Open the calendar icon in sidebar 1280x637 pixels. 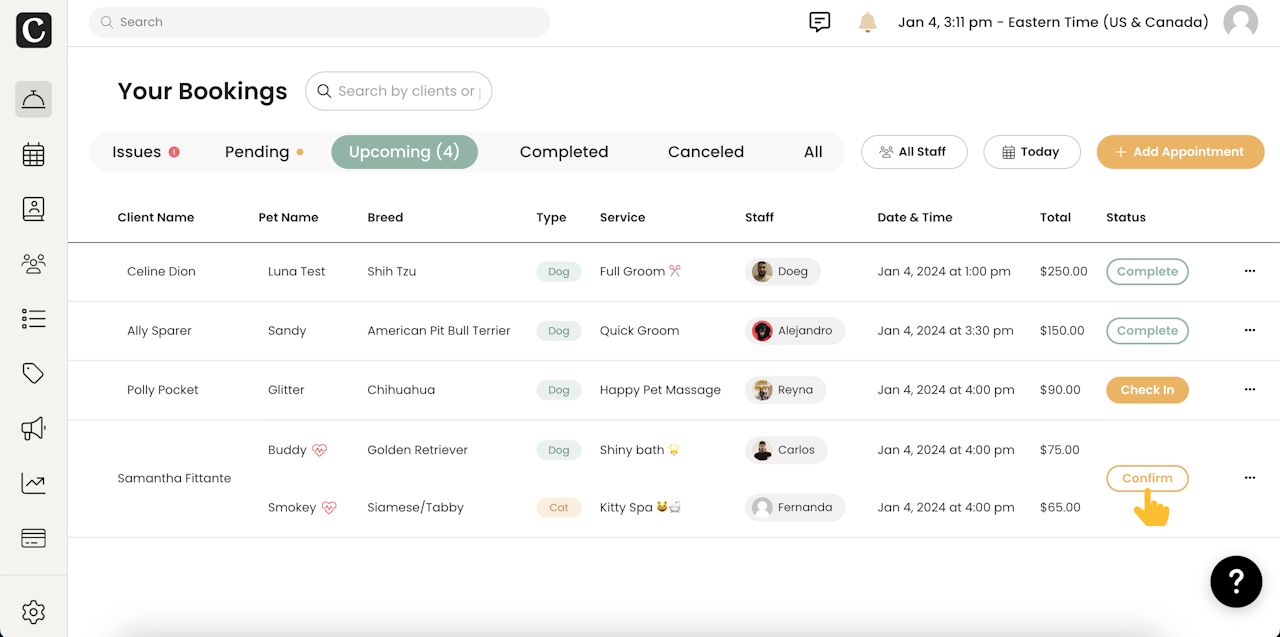pos(33,154)
